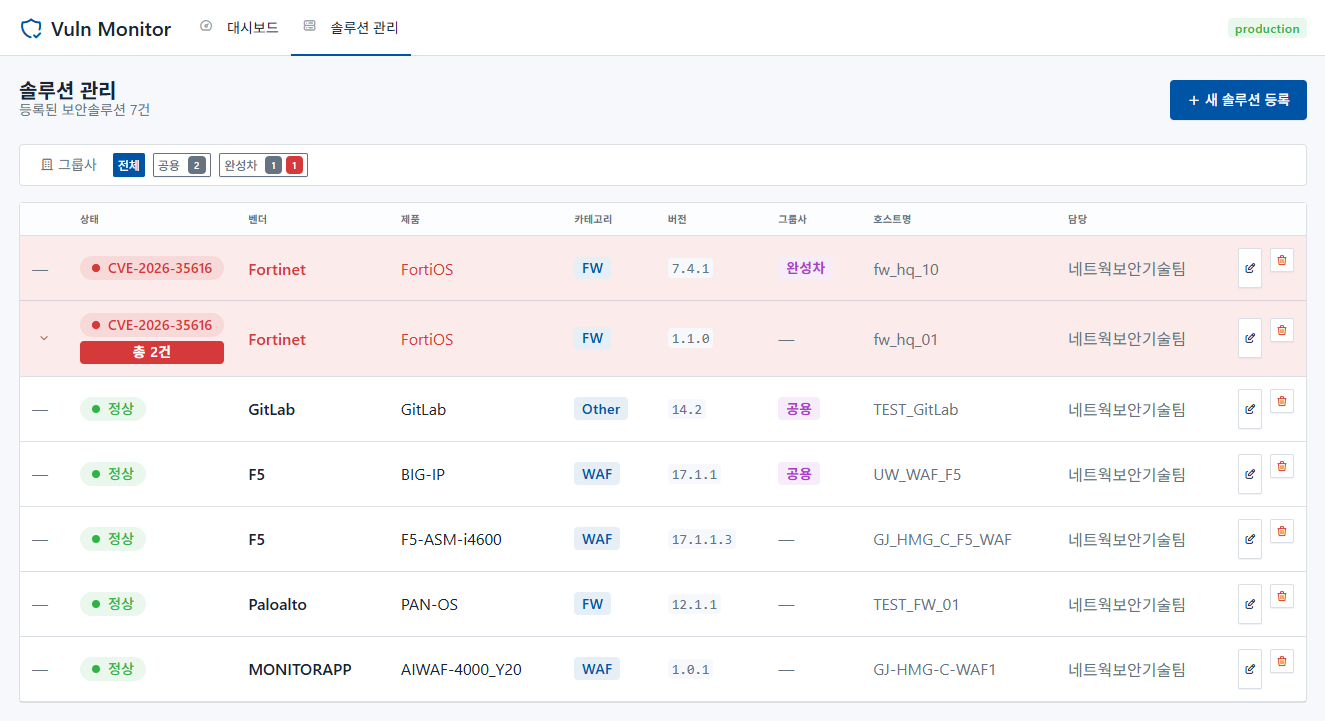Click product F5-ASM-i4600
Image resolution: width=1325 pixels, height=721 pixels.
tap(451, 539)
